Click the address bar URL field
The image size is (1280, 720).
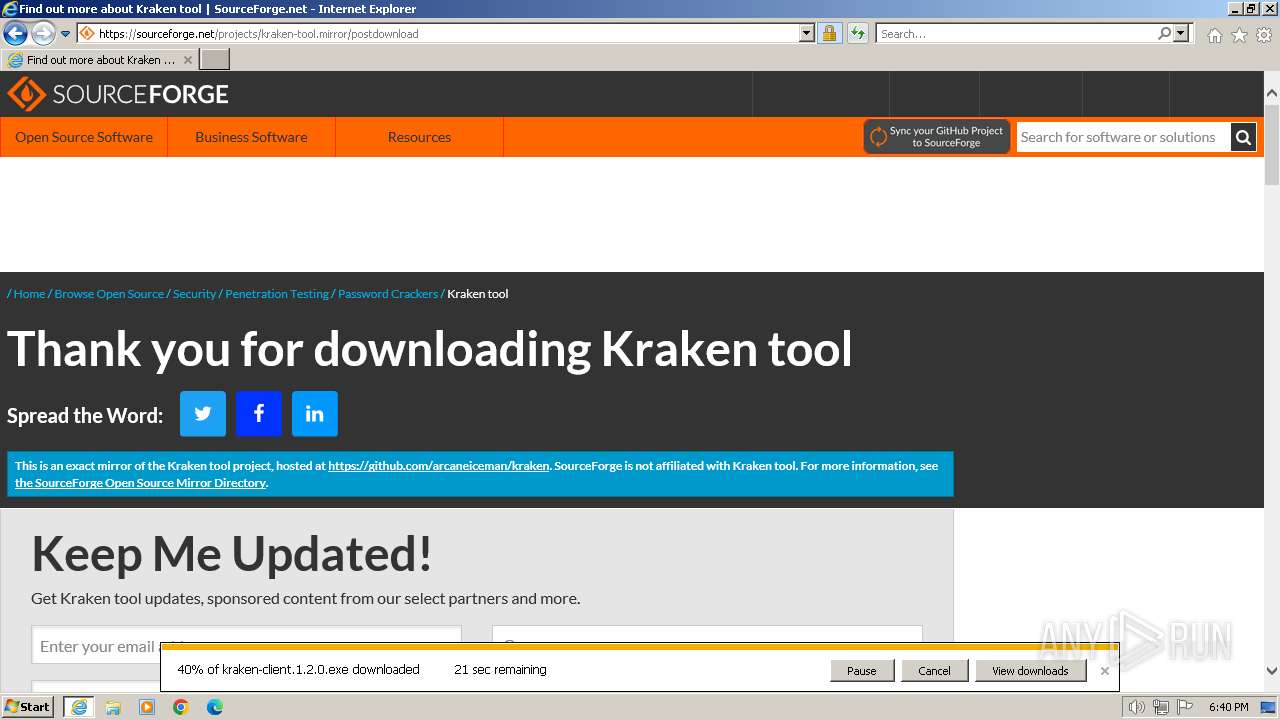447,33
